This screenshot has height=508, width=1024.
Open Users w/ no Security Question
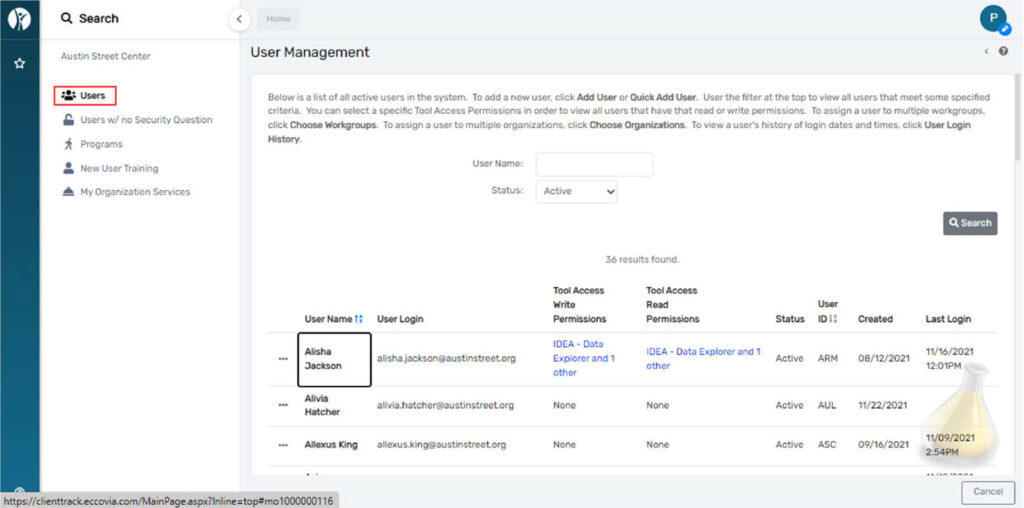tap(146, 119)
